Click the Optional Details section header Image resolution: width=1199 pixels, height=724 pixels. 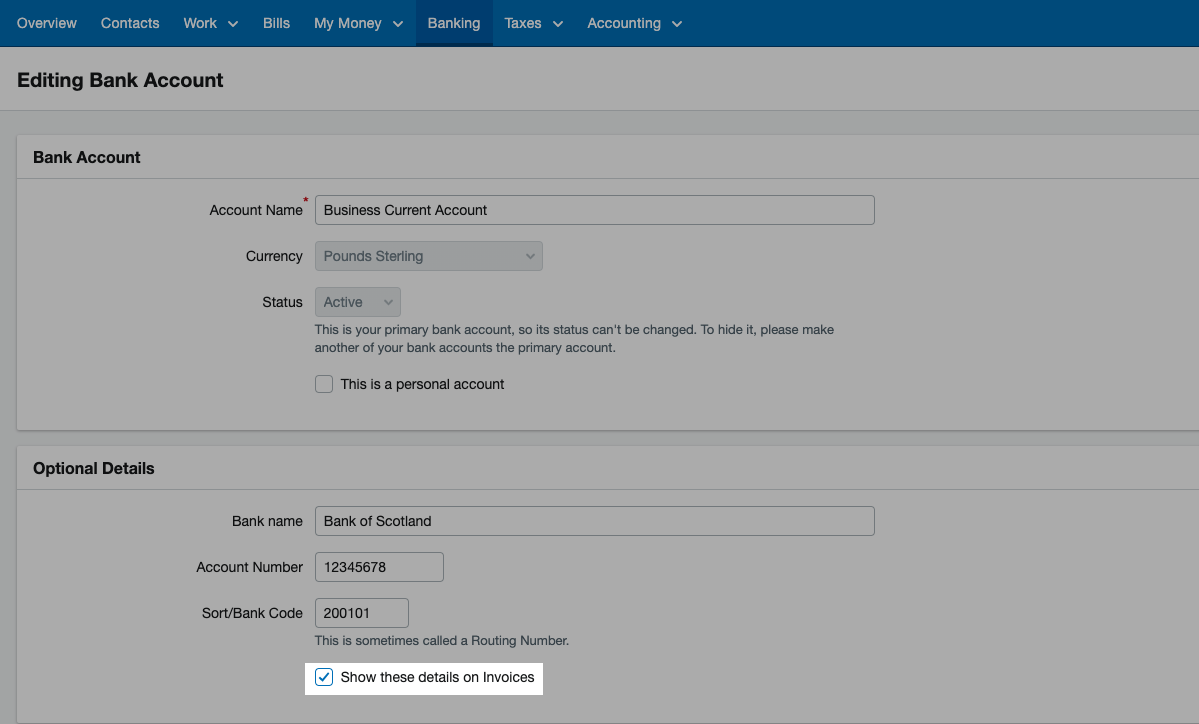93,468
